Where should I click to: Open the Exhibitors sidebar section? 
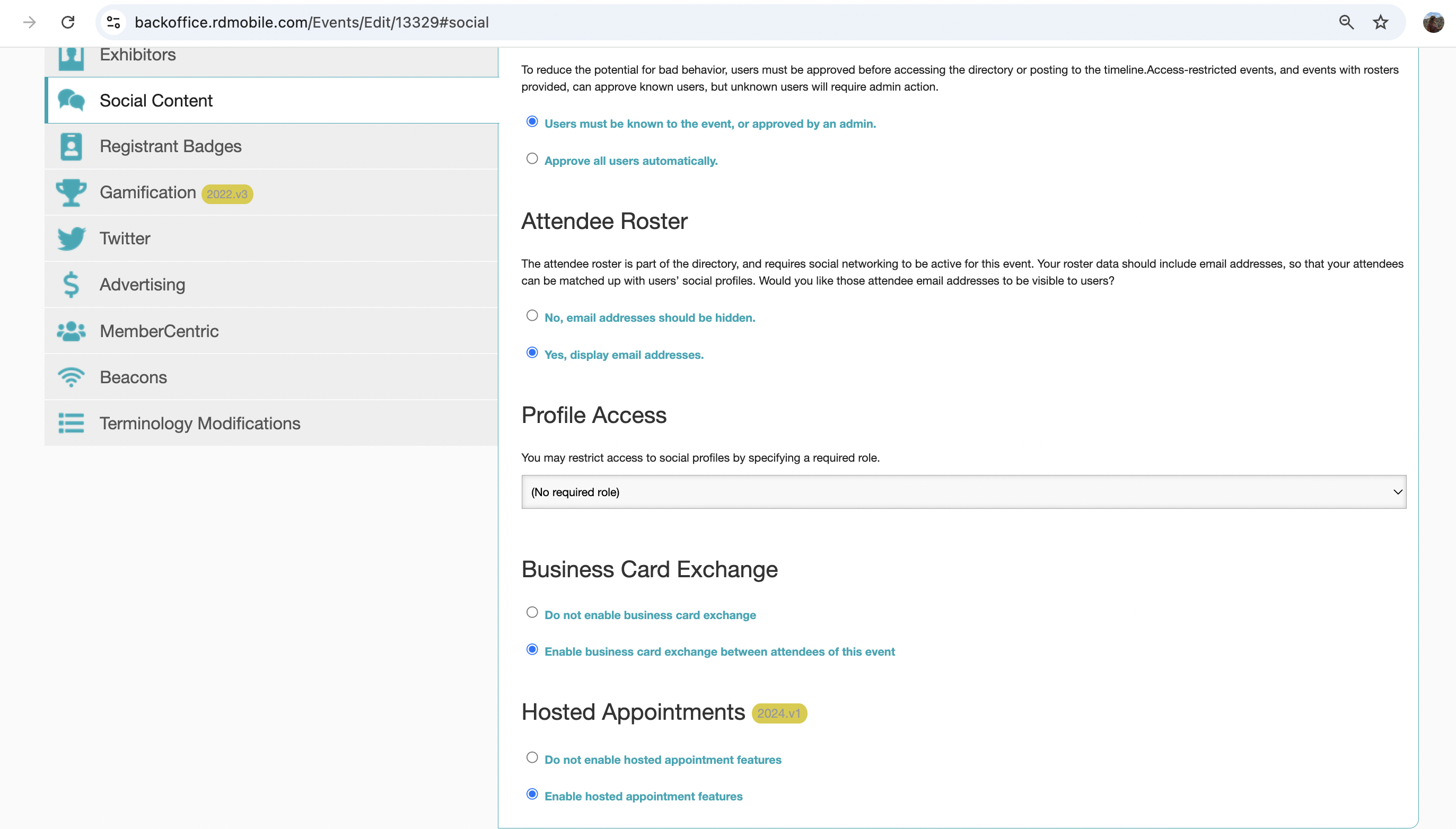point(138,55)
